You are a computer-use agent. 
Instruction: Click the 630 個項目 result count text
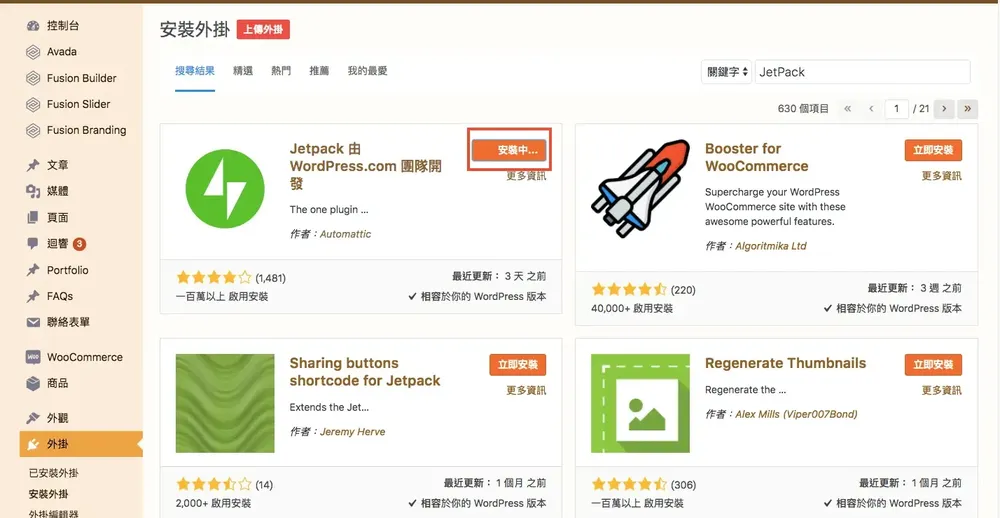(x=803, y=109)
